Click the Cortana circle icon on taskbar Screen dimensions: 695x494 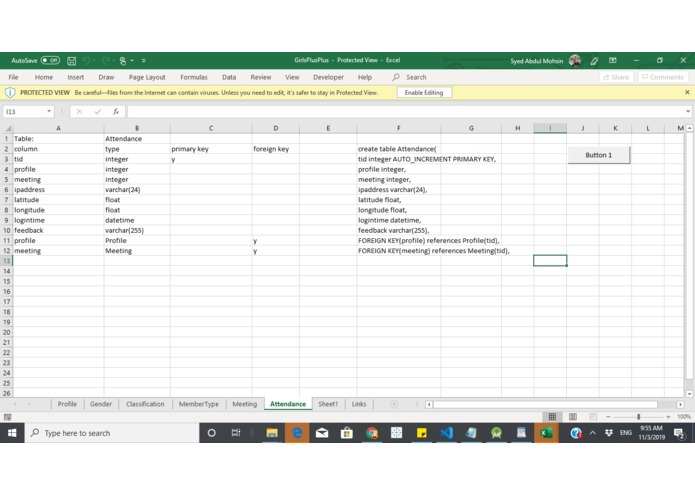tap(211, 433)
